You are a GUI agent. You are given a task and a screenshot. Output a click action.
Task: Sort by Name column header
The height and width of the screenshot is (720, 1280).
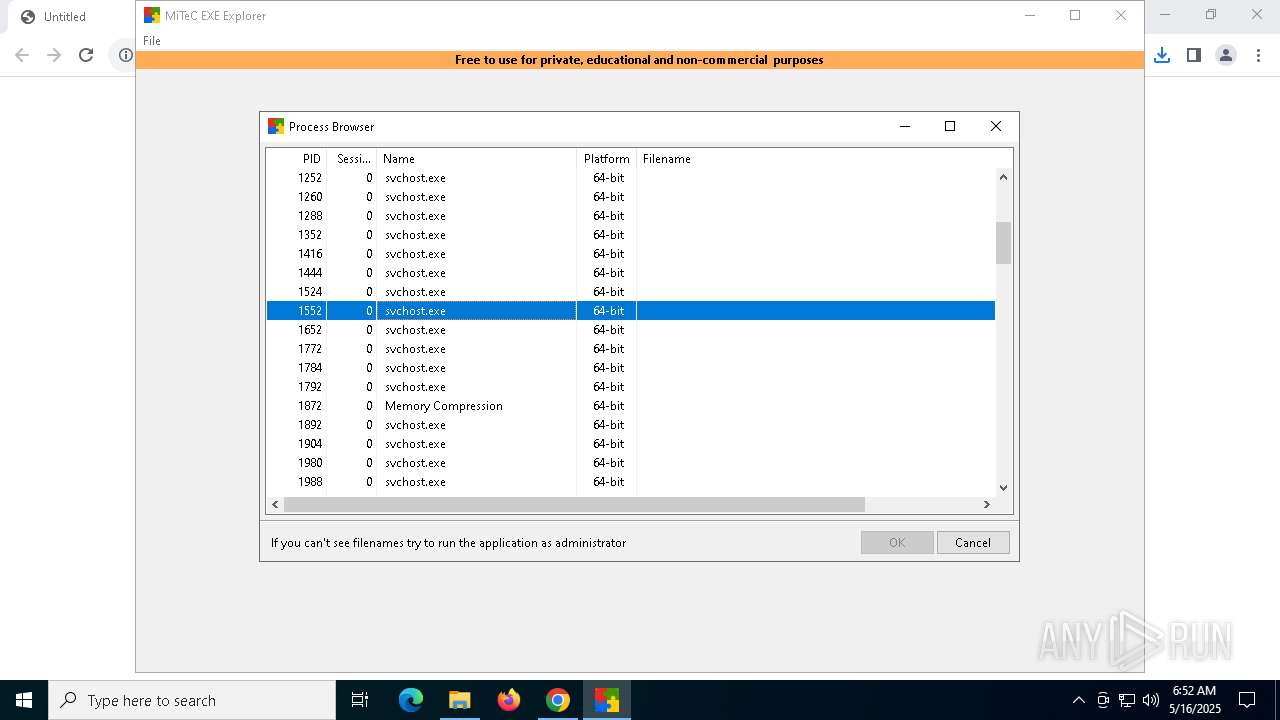pos(477,158)
